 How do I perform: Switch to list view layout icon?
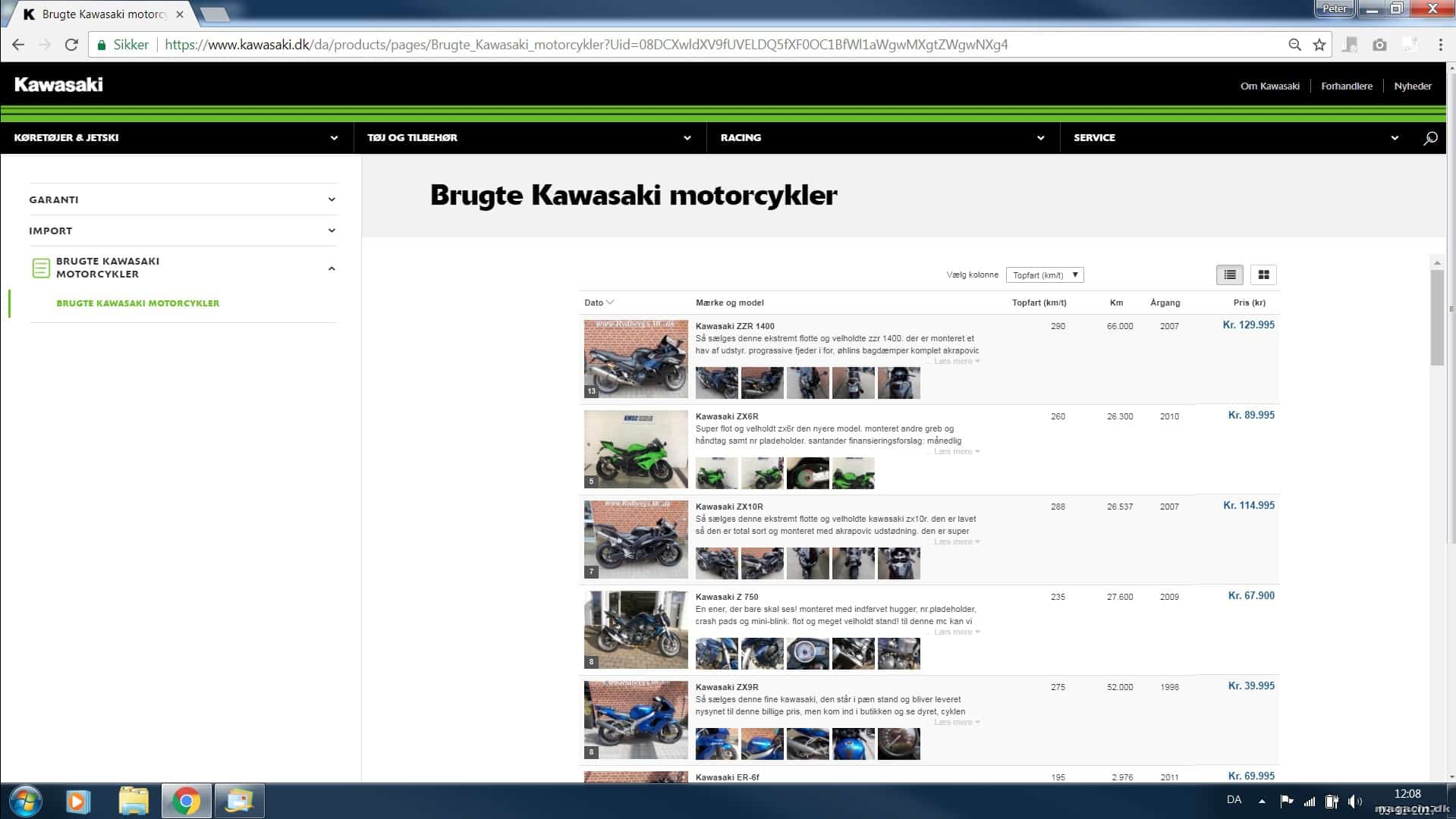pyautogui.click(x=1230, y=275)
